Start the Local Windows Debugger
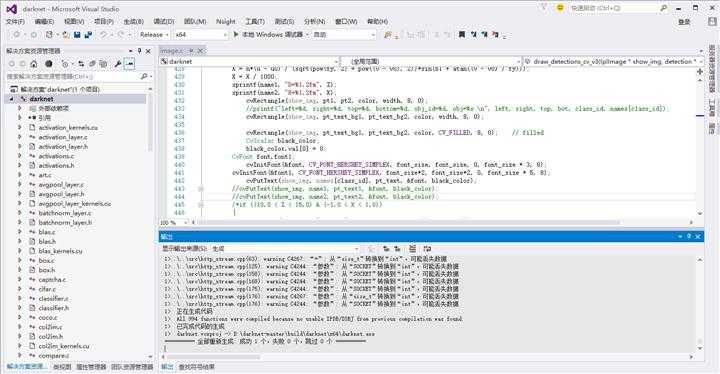 tap(268, 34)
